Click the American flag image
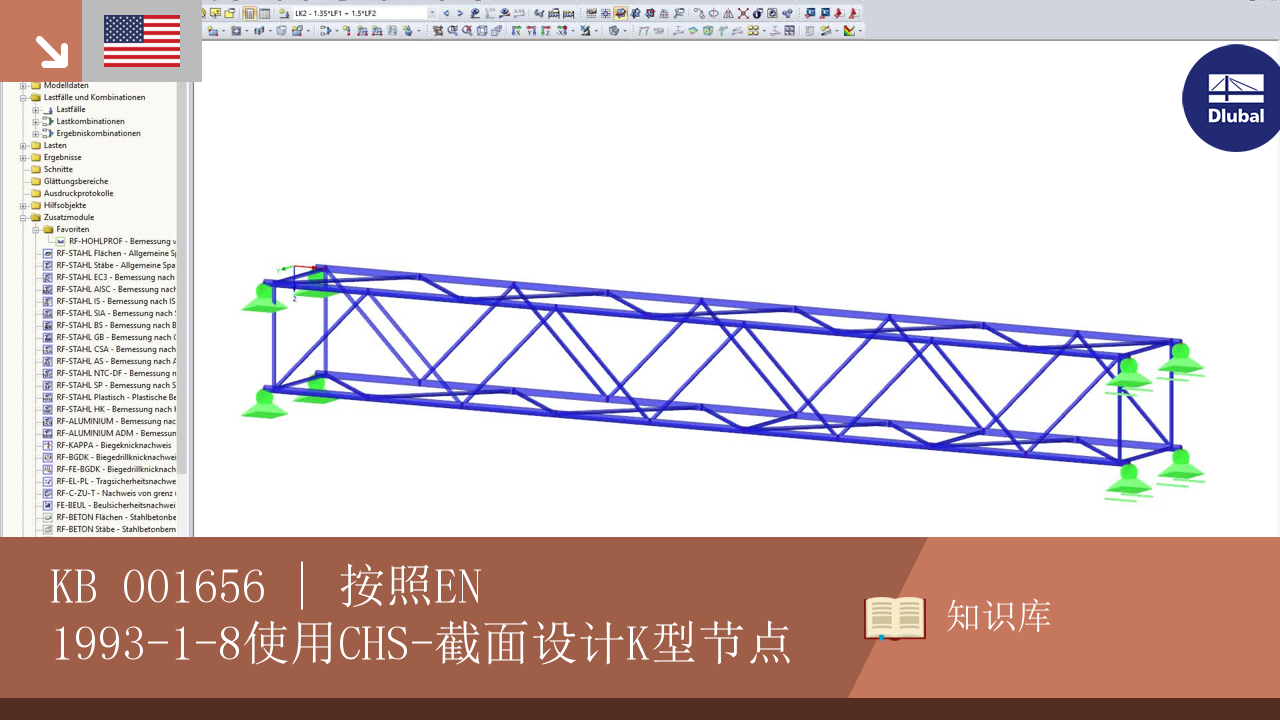Viewport: 1280px width, 720px height. coord(141,40)
